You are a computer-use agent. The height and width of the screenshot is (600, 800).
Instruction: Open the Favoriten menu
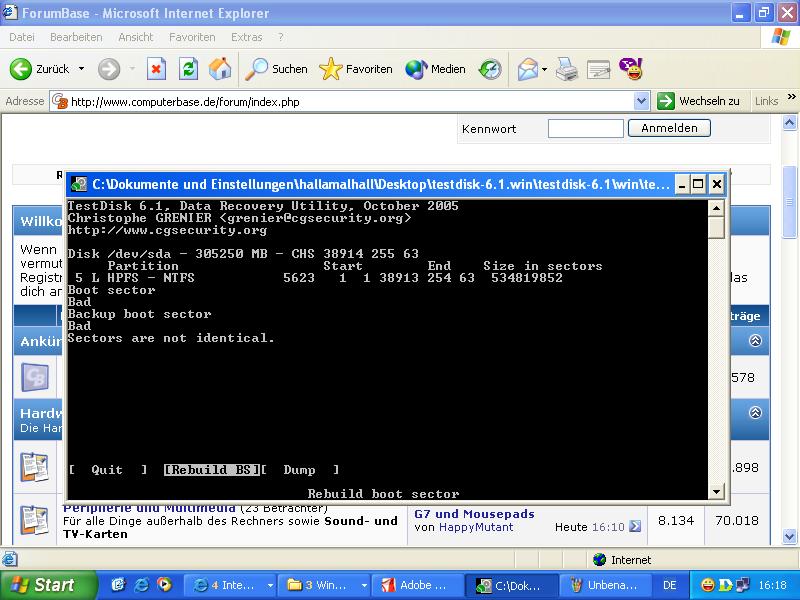[192, 37]
